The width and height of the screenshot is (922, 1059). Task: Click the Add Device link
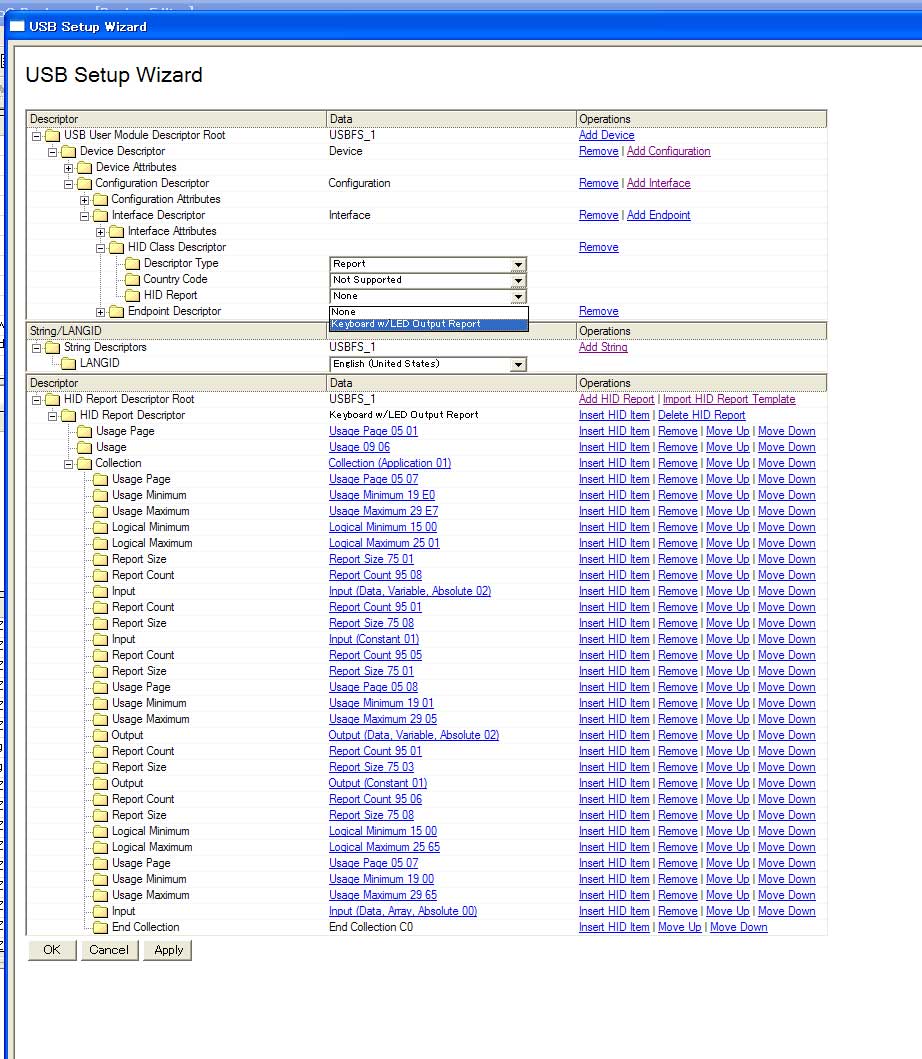coord(607,135)
